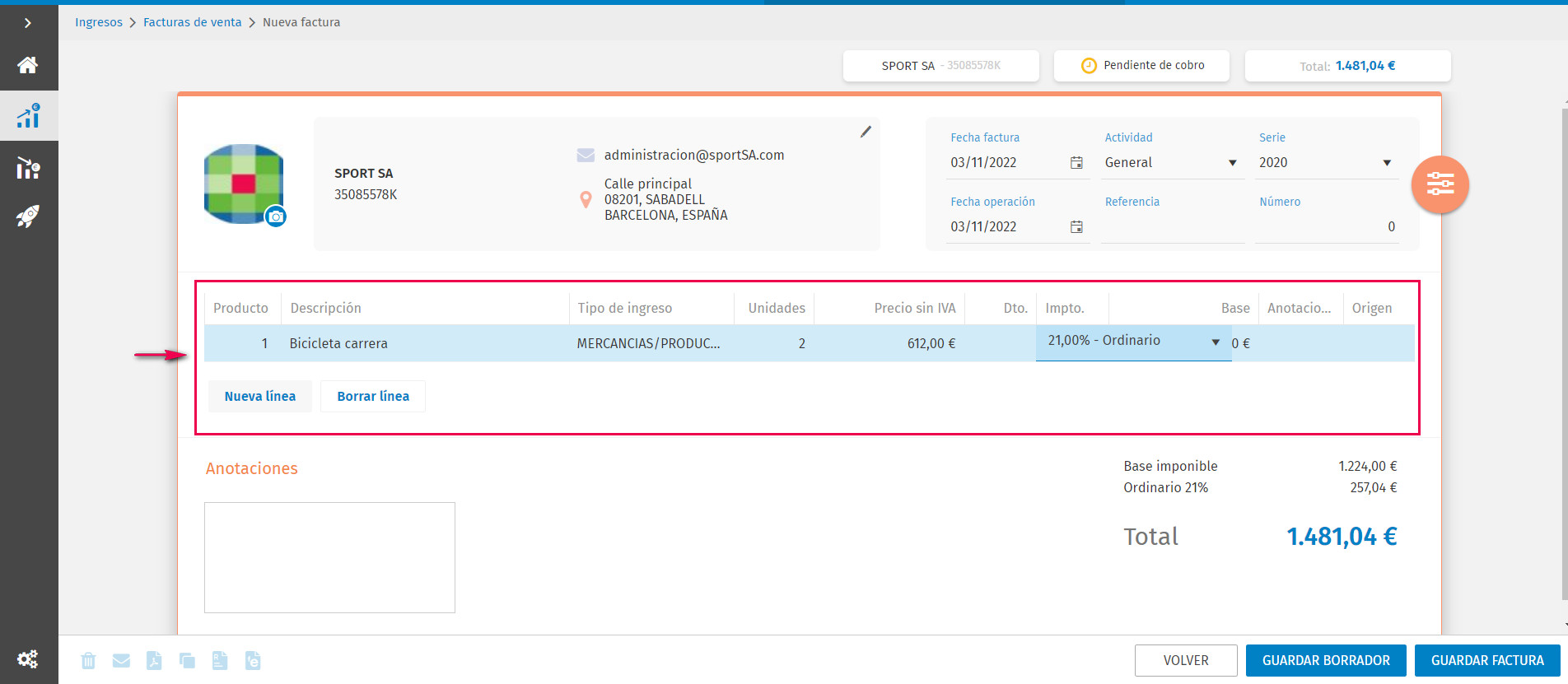Screen dimensions: 1568x684
Task: Export invoice as PDF icon
Action: (154, 660)
